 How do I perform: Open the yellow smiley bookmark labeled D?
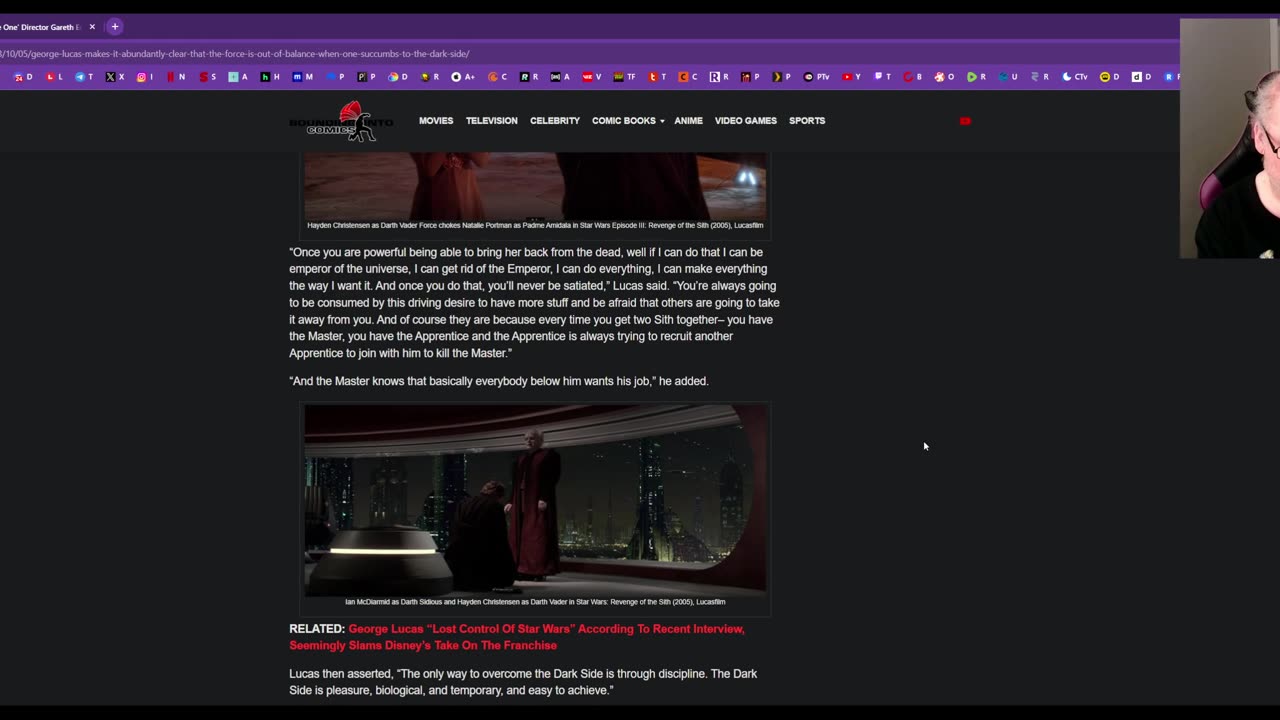coord(1110,77)
